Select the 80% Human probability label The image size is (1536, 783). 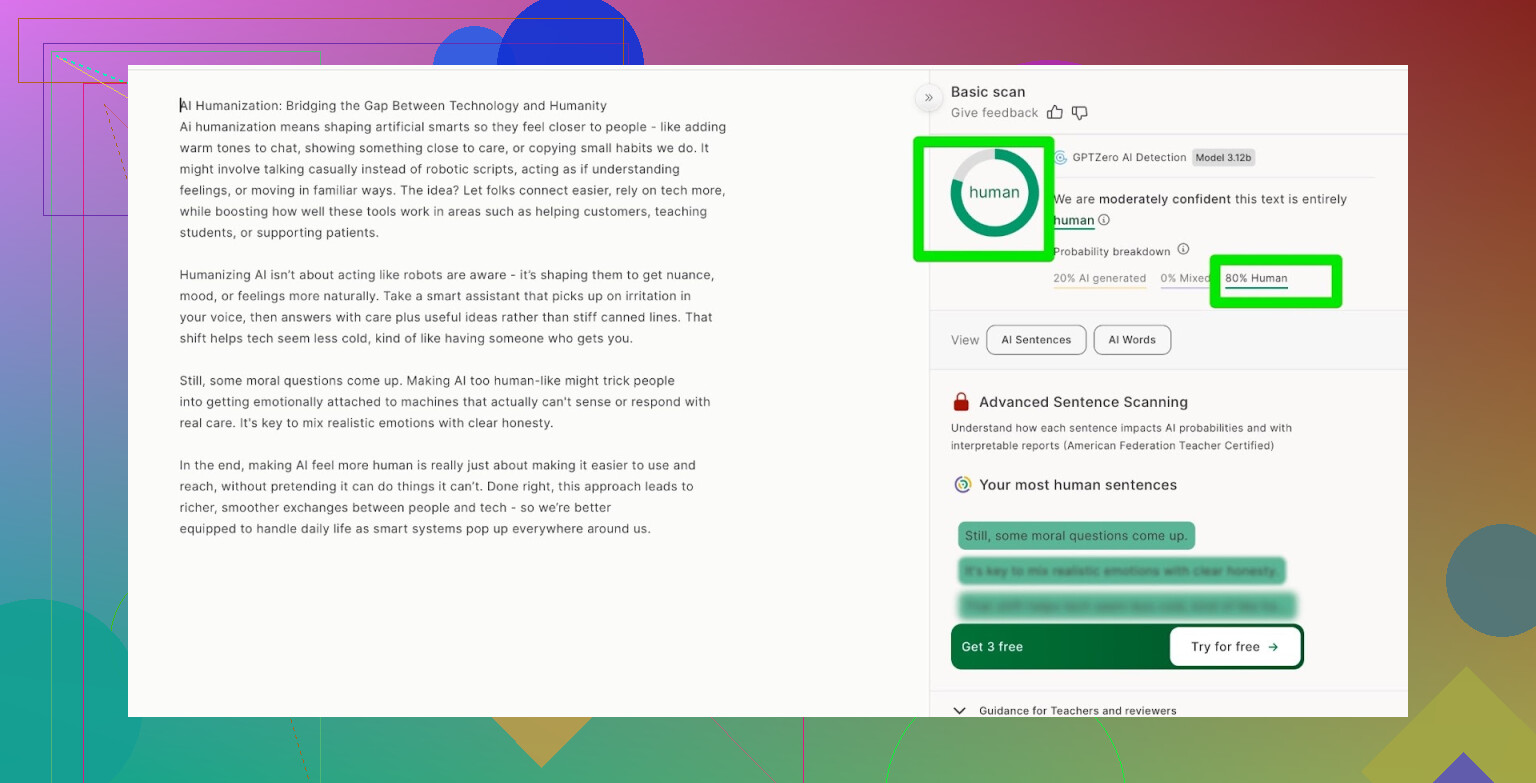[x=1256, y=279]
